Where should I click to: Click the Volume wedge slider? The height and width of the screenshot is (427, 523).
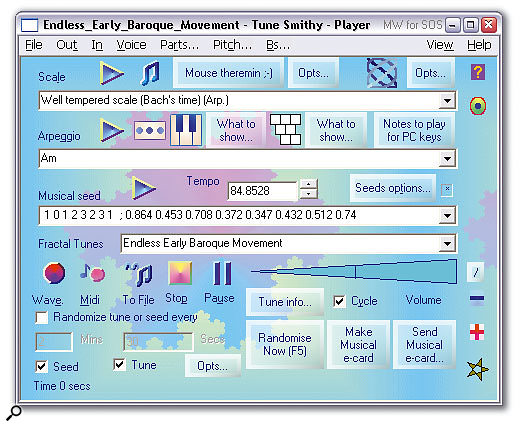click(354, 272)
